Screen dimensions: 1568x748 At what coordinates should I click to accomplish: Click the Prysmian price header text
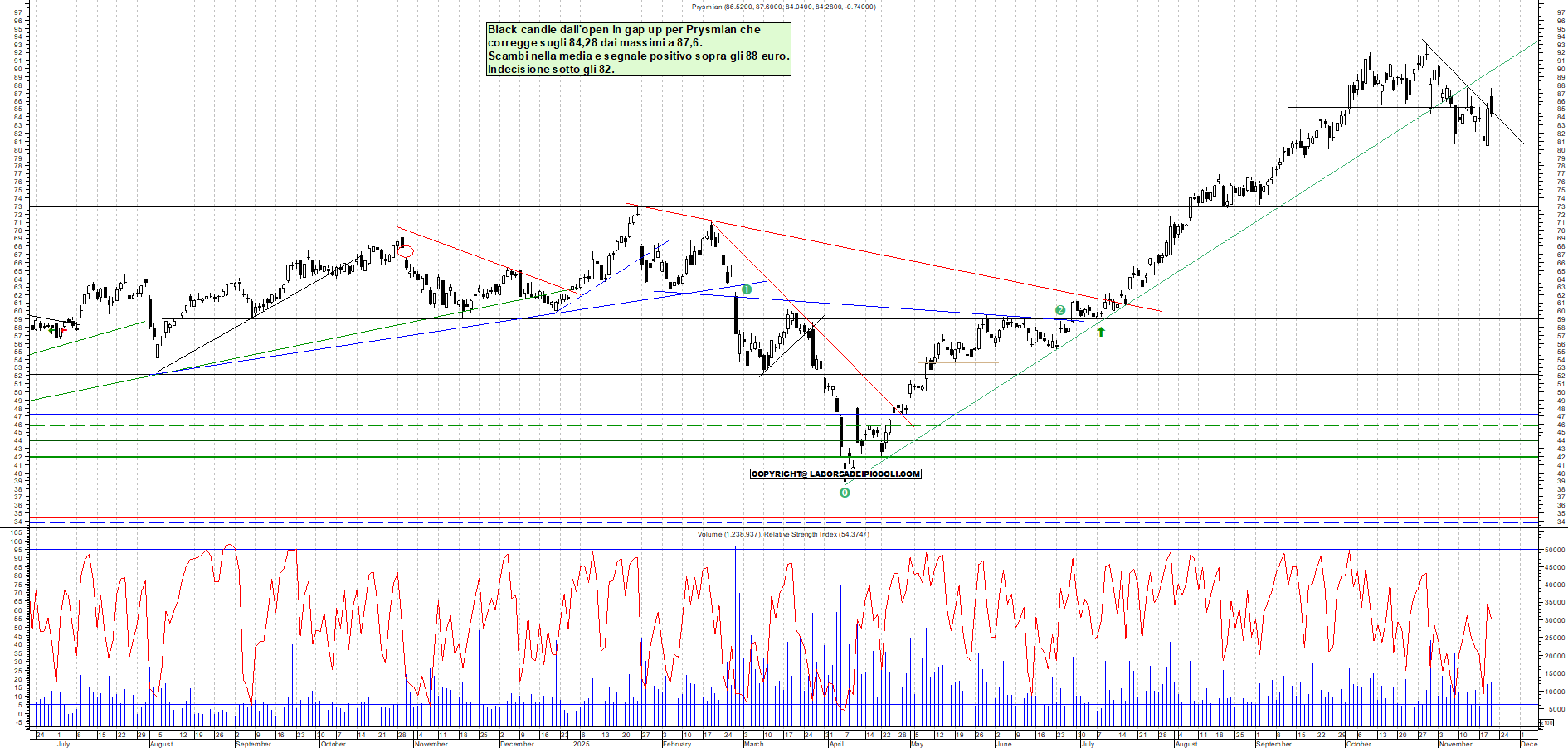783,7
